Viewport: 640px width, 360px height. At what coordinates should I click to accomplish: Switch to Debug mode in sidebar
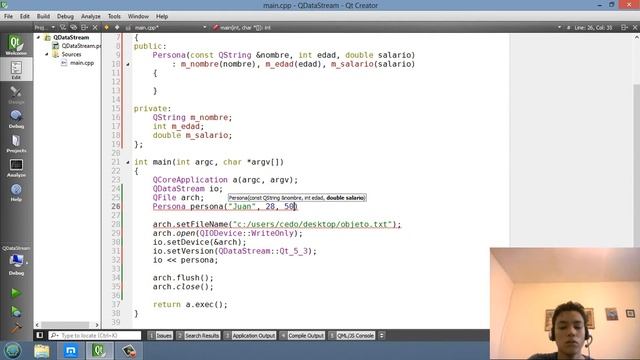click(x=16, y=119)
